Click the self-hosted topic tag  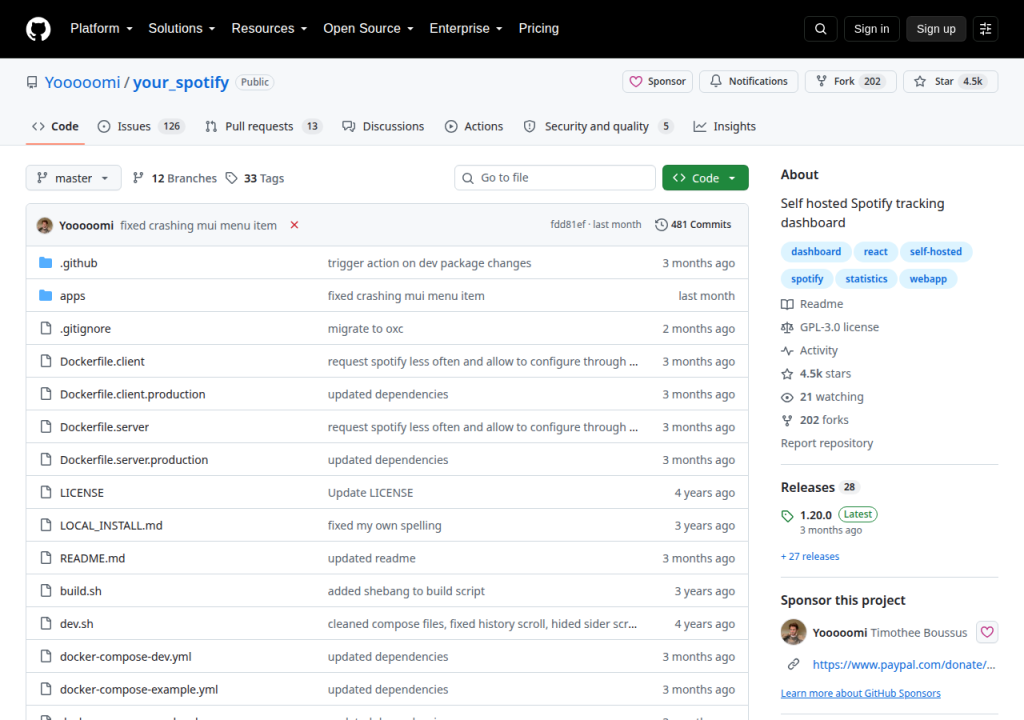(x=936, y=252)
